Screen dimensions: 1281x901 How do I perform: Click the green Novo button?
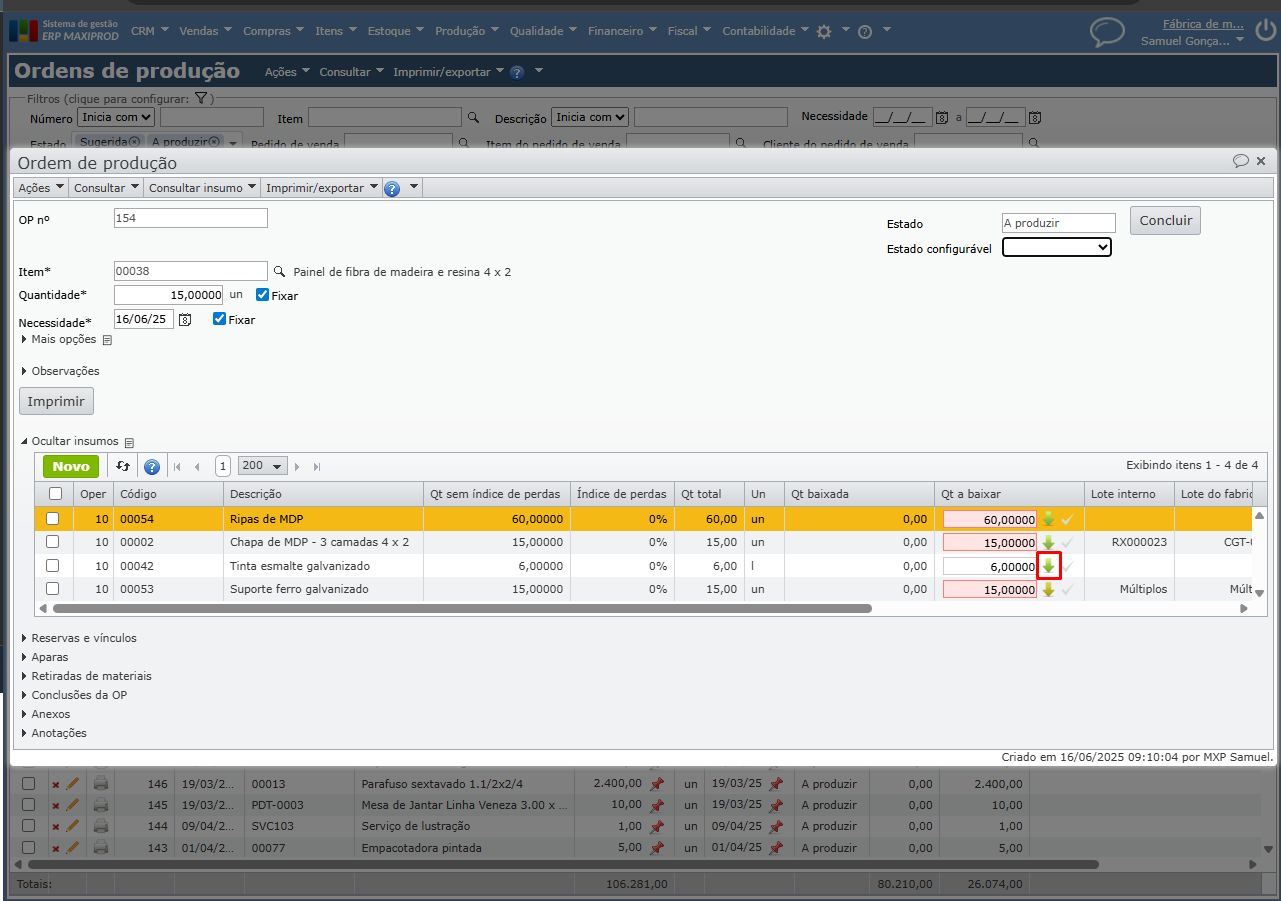(x=71, y=467)
